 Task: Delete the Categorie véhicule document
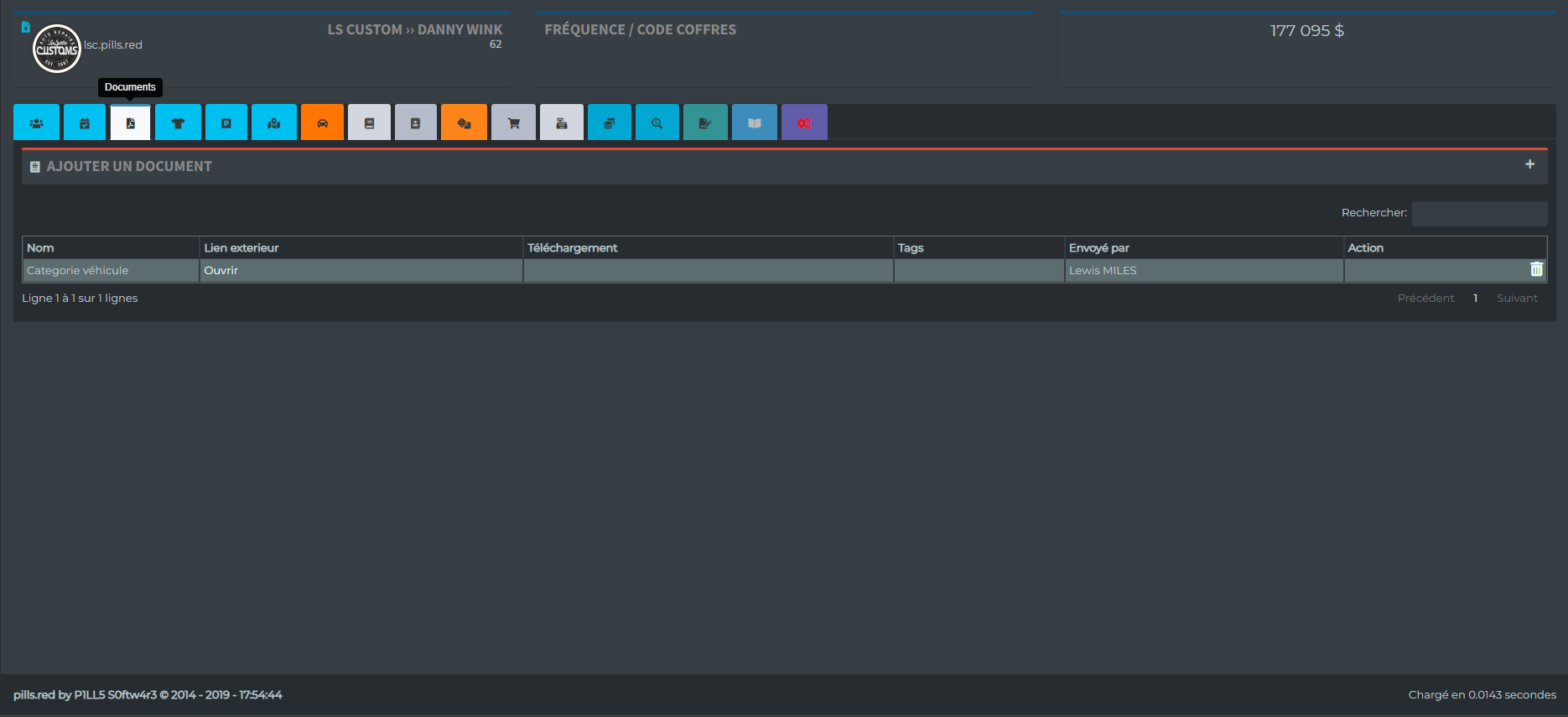(x=1536, y=269)
